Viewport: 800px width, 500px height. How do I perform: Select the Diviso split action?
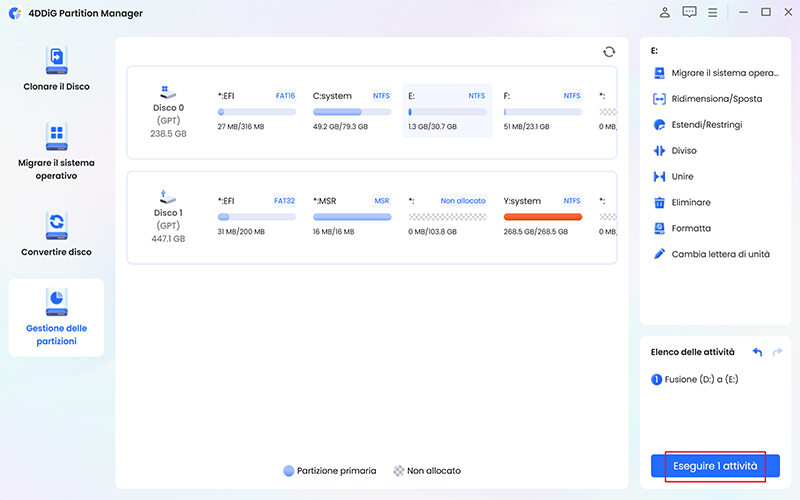pos(686,151)
